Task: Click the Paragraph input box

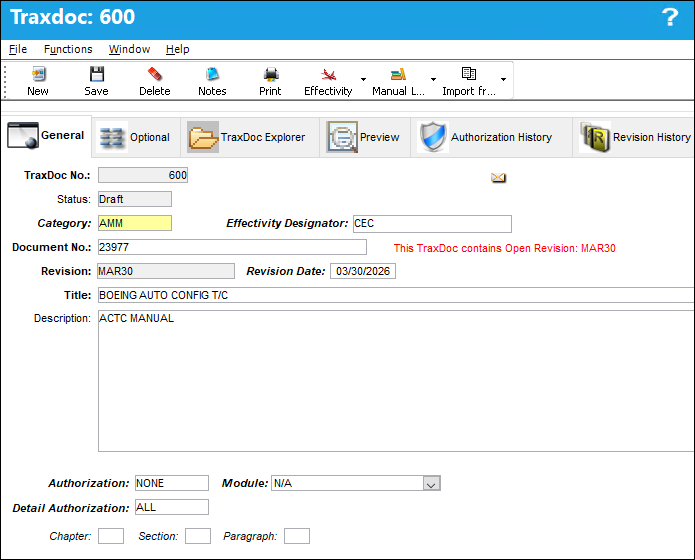Action: point(297,536)
